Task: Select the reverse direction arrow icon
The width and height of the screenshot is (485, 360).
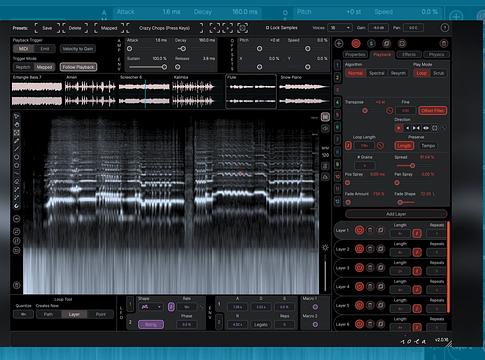Action: tap(407, 128)
